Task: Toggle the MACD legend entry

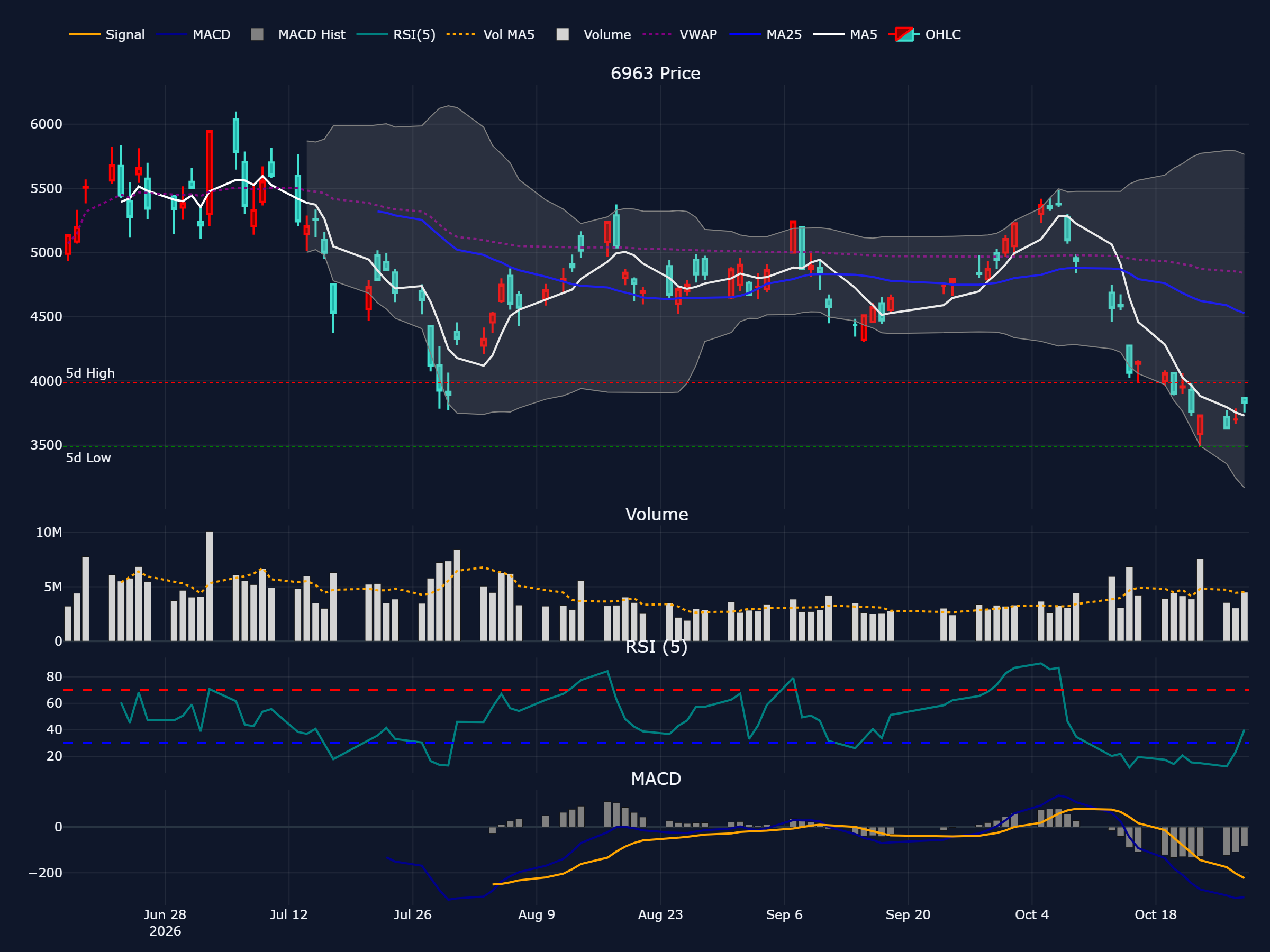Action: [x=194, y=34]
